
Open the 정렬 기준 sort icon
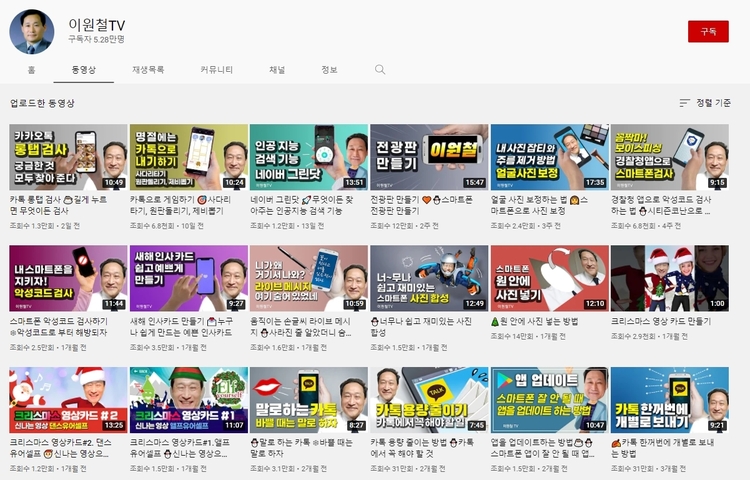click(x=685, y=103)
